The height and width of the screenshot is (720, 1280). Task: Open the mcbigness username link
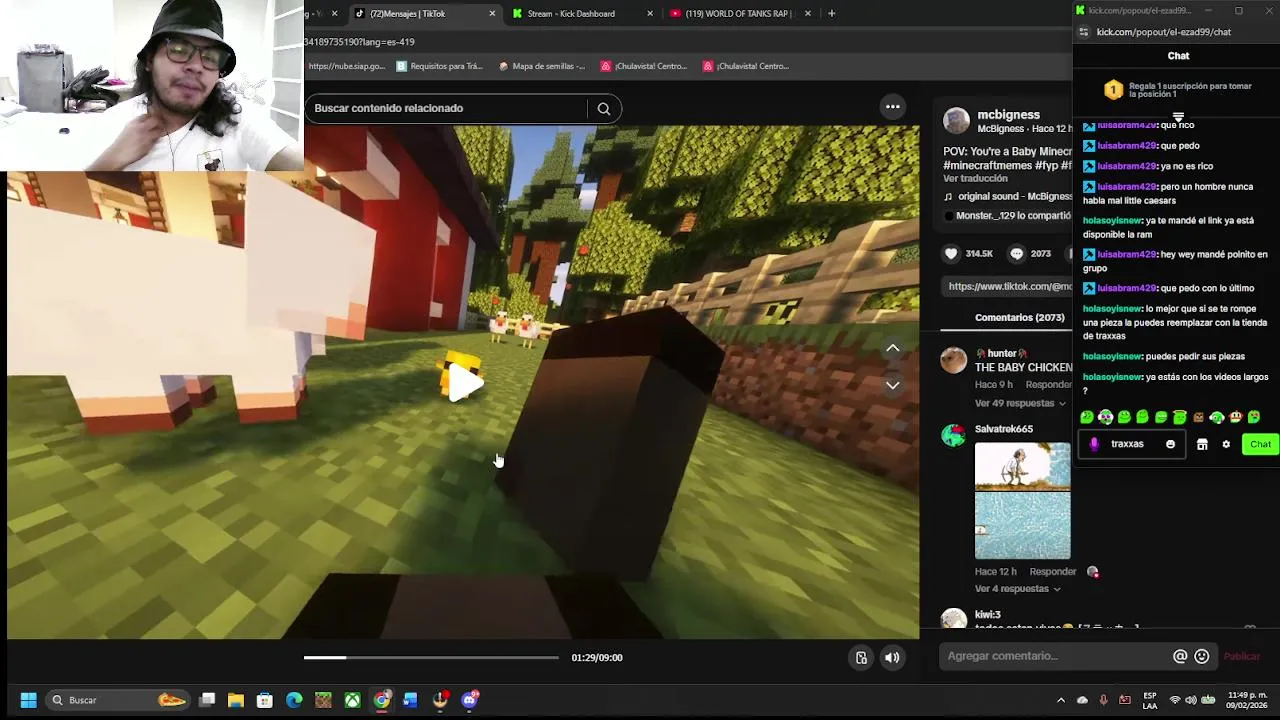1008,115
